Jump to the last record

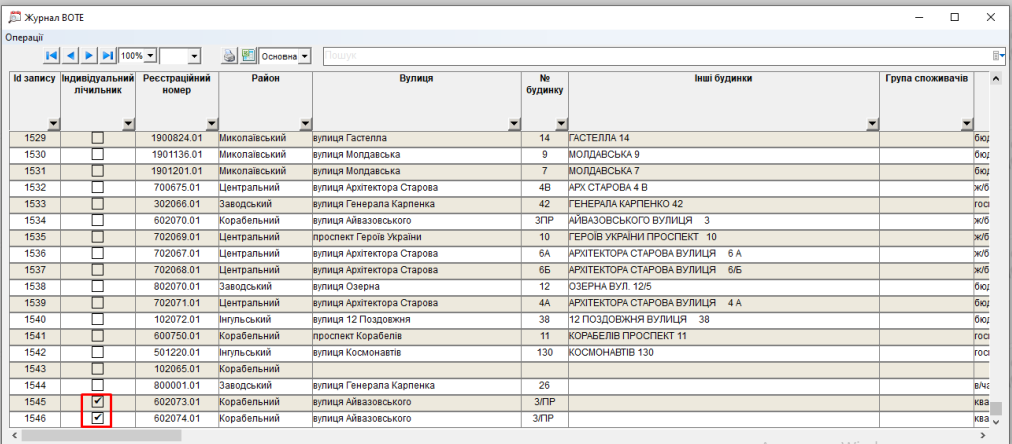[x=107, y=56]
